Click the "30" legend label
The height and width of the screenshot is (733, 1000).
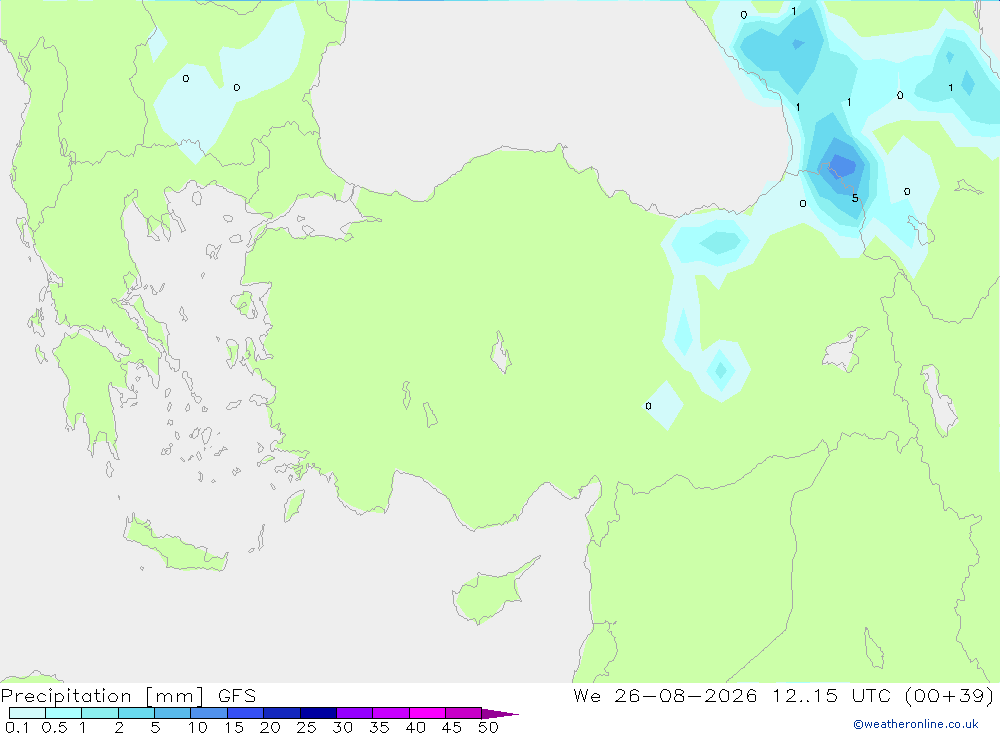click(343, 727)
